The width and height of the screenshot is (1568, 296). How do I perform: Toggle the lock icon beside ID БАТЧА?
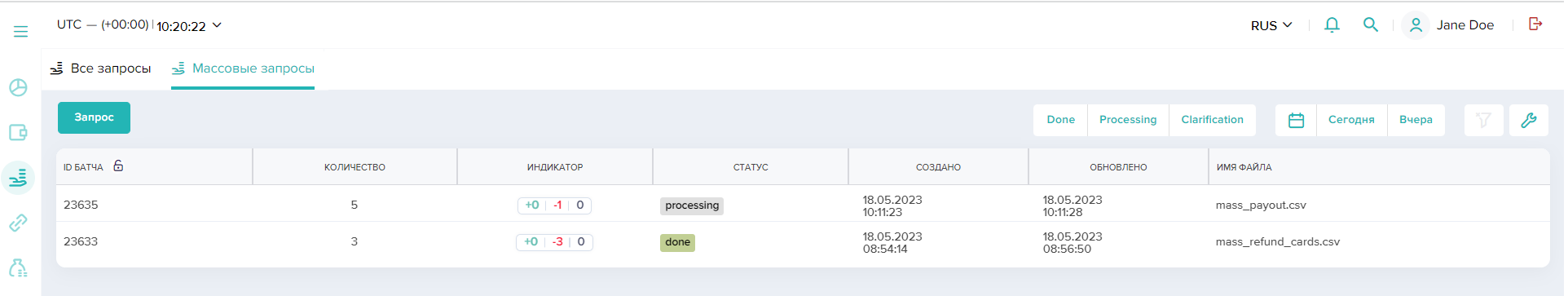pyautogui.click(x=118, y=166)
